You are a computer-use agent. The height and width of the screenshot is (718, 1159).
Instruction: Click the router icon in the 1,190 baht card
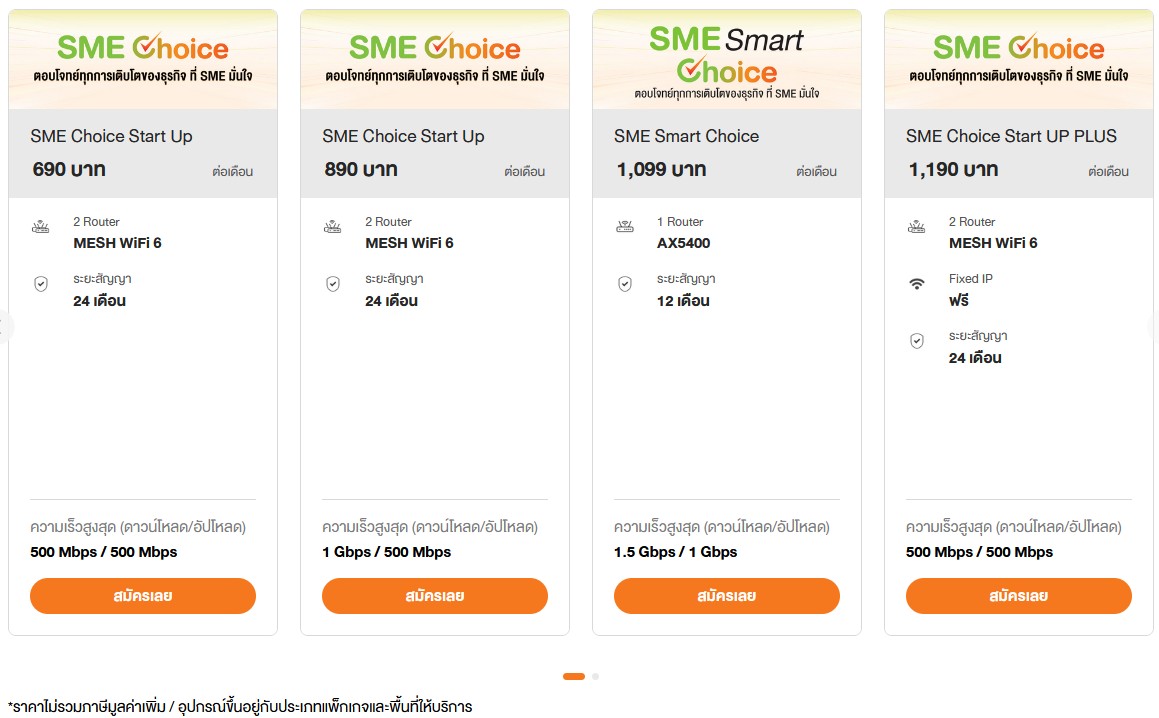pos(917,228)
